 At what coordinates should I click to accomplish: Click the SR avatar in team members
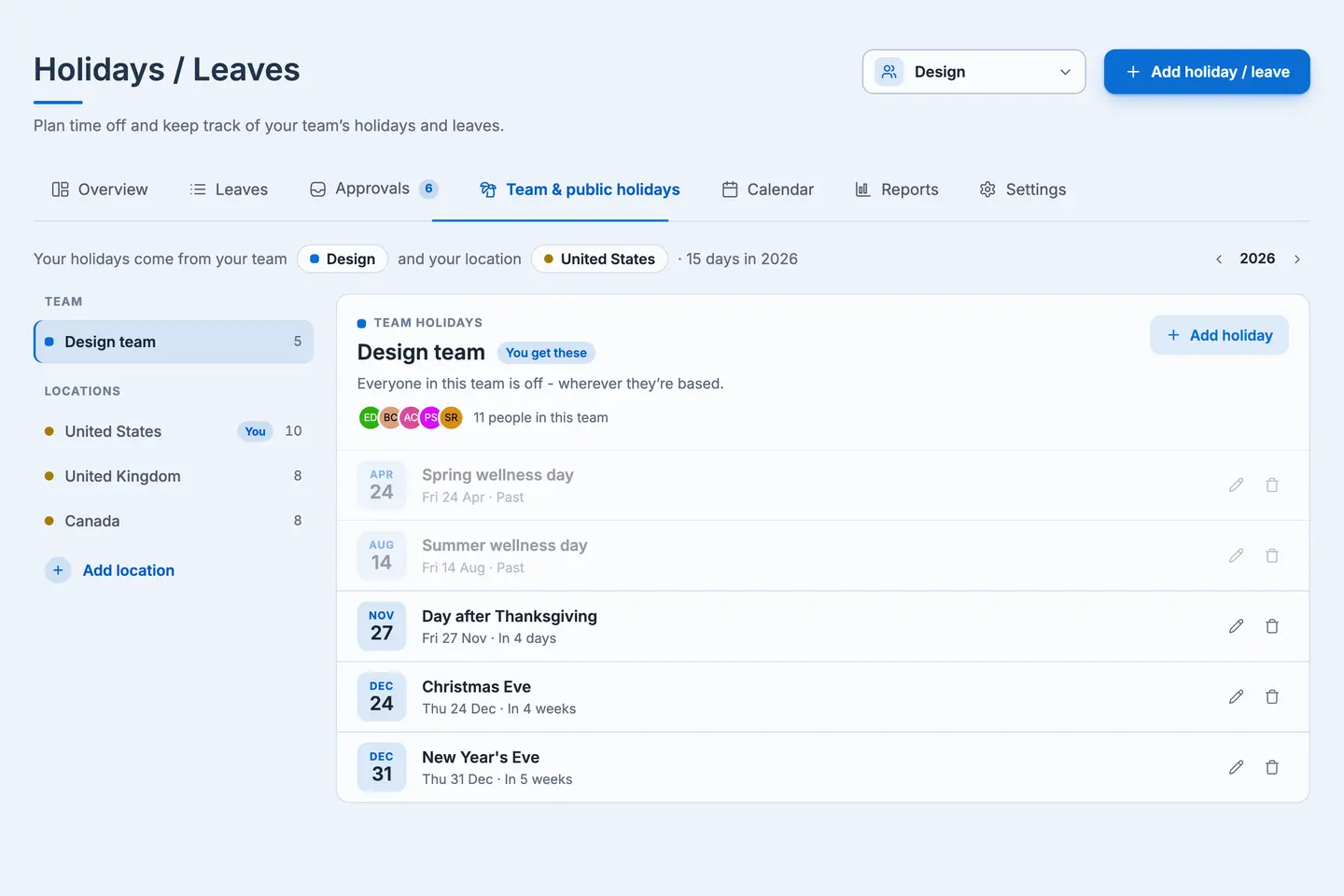click(452, 417)
